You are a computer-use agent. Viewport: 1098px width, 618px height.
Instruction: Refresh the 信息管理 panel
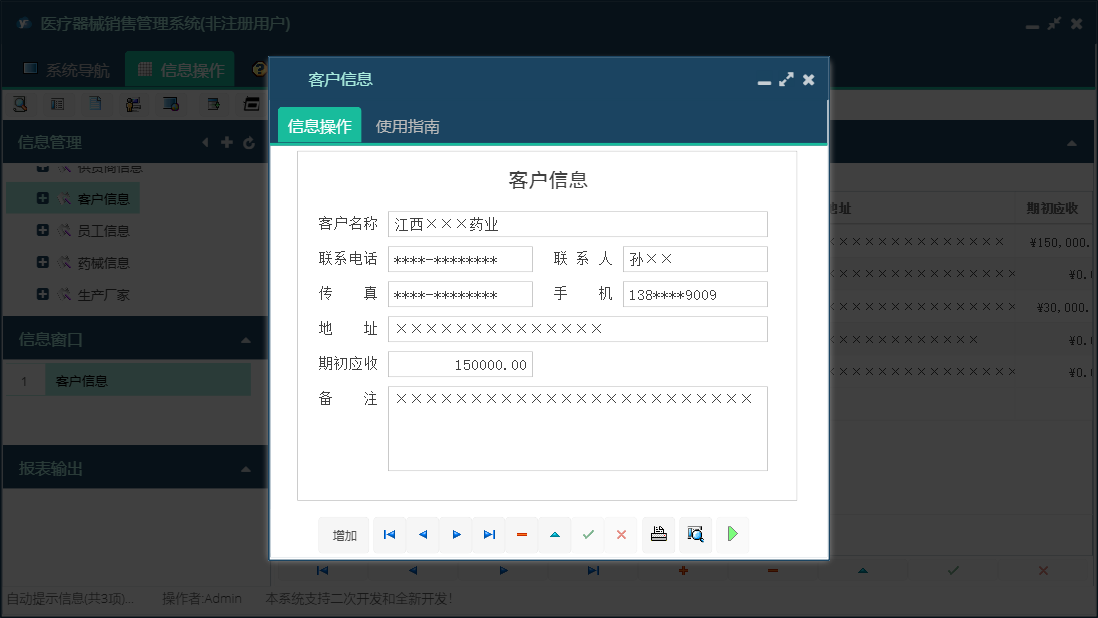248,142
